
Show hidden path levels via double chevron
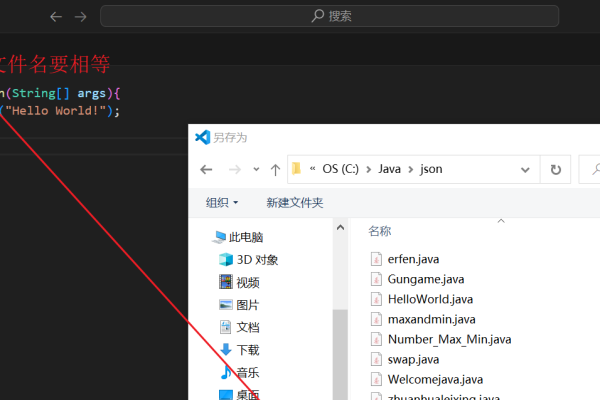313,168
